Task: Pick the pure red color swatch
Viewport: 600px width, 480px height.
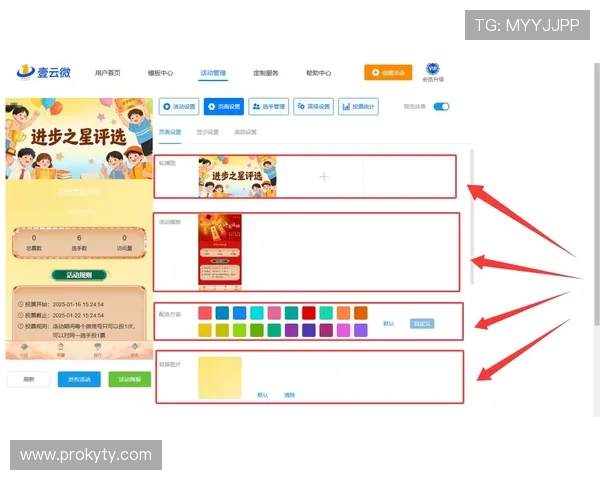Action: click(x=309, y=313)
